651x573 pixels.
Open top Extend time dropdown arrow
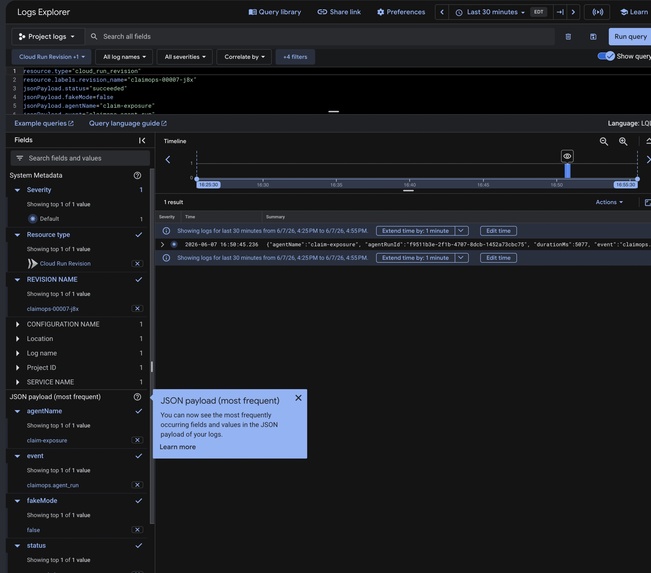click(461, 231)
